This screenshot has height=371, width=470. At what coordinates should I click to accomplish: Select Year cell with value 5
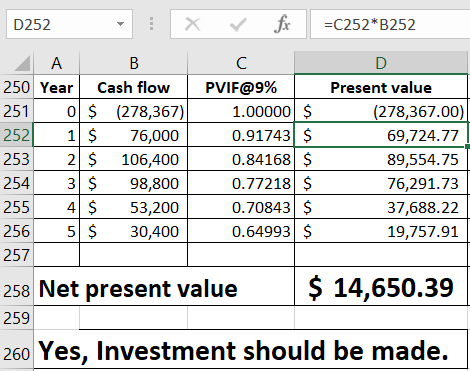click(x=57, y=231)
